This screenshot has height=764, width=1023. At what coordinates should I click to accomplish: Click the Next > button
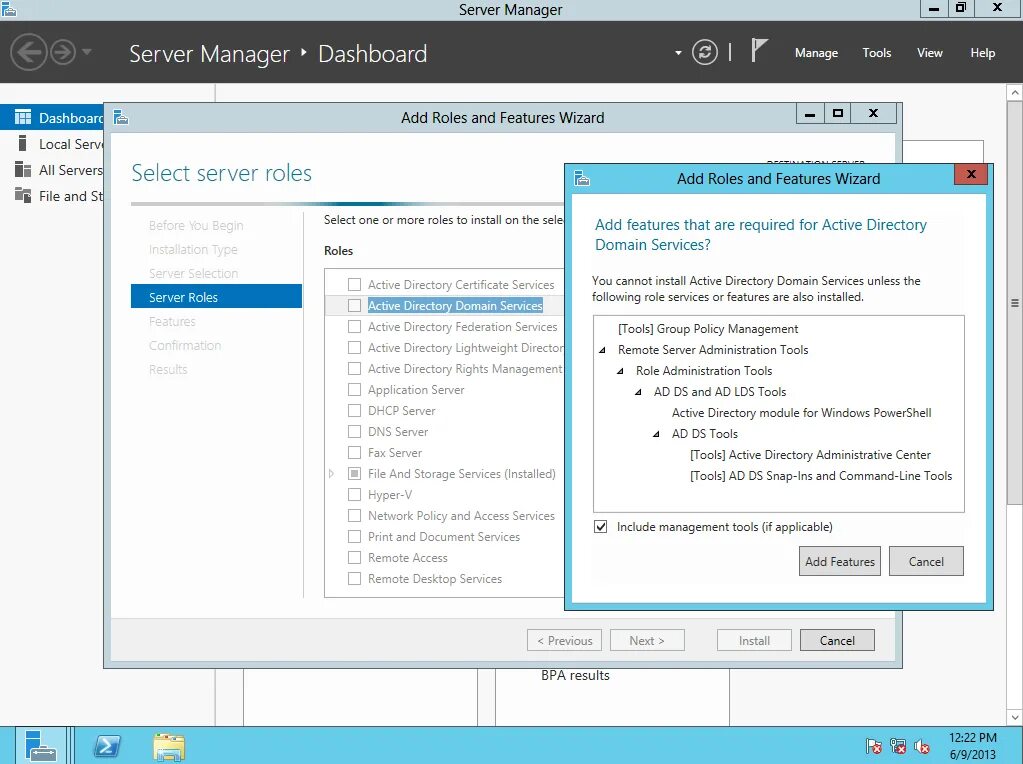click(647, 641)
